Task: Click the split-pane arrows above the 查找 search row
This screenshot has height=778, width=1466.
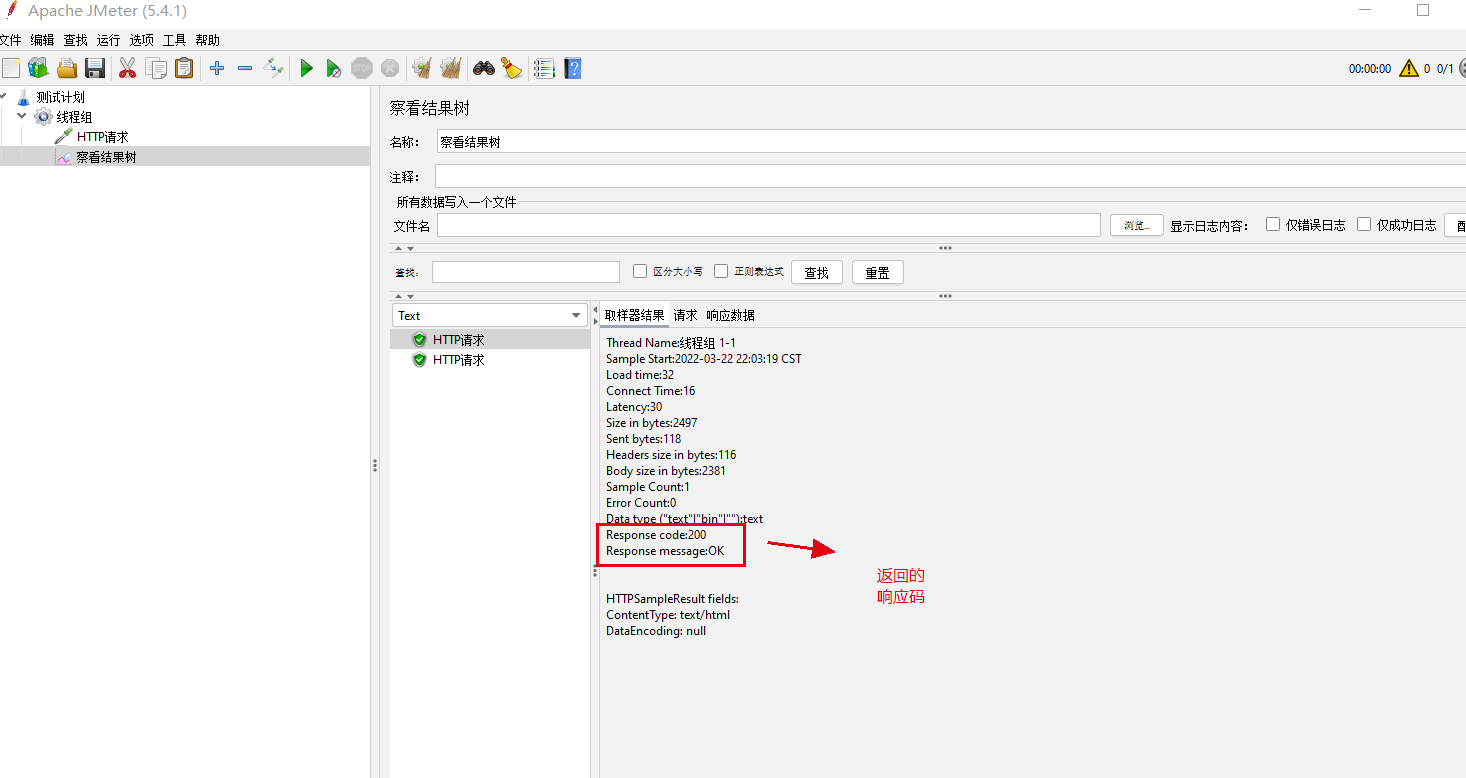Action: coord(403,248)
